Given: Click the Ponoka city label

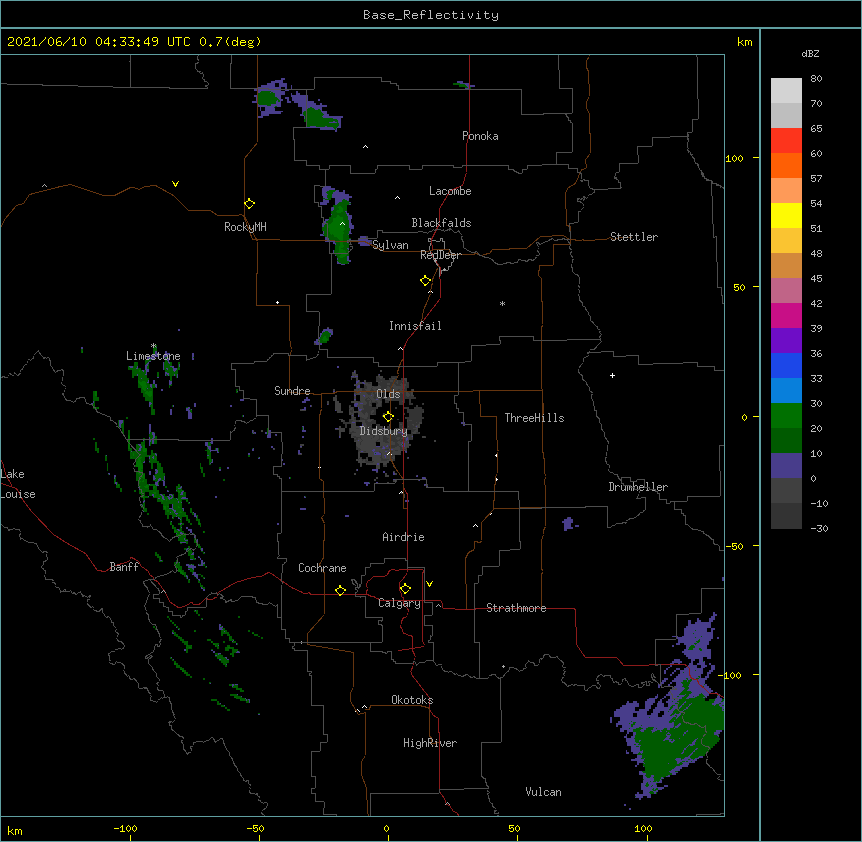Looking at the screenshot, I should coord(480,136).
